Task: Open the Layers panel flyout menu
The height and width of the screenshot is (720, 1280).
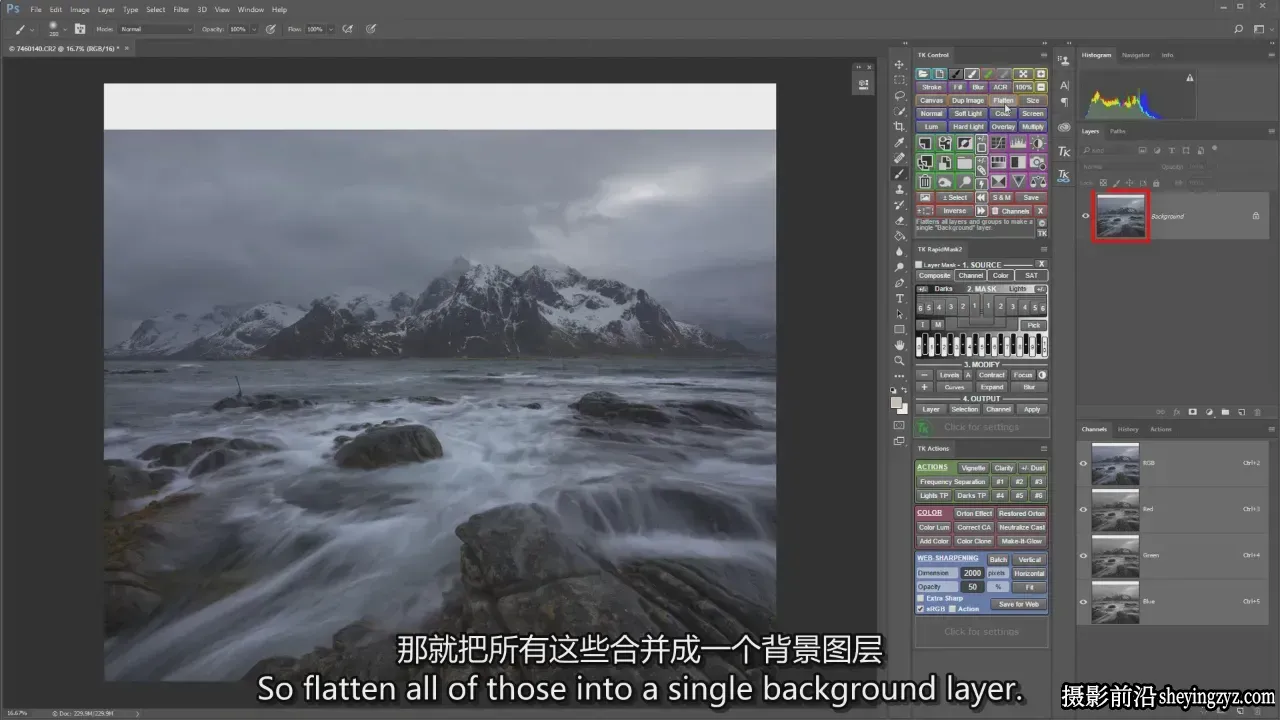Action: point(1270,131)
